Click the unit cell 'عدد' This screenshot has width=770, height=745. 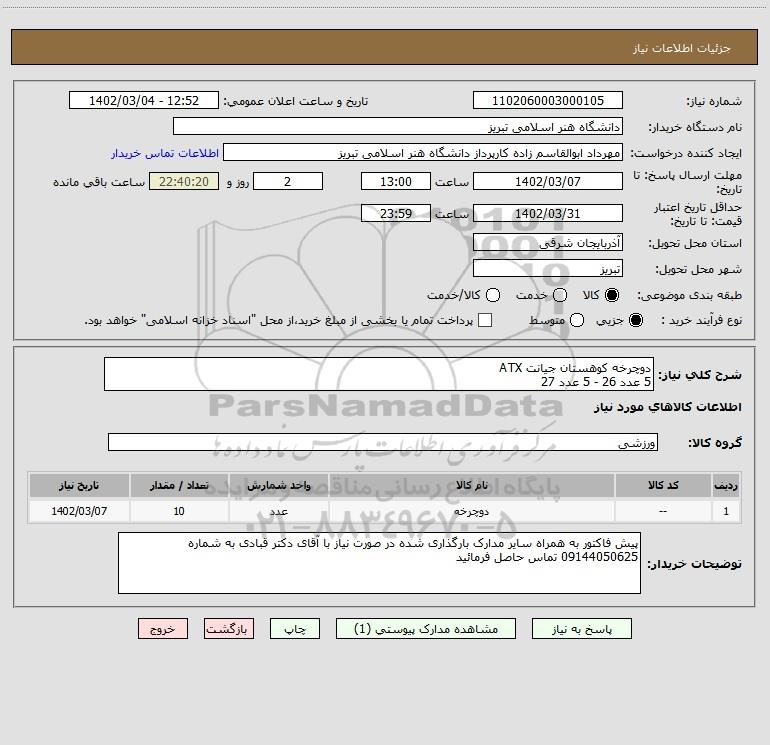click(278, 511)
